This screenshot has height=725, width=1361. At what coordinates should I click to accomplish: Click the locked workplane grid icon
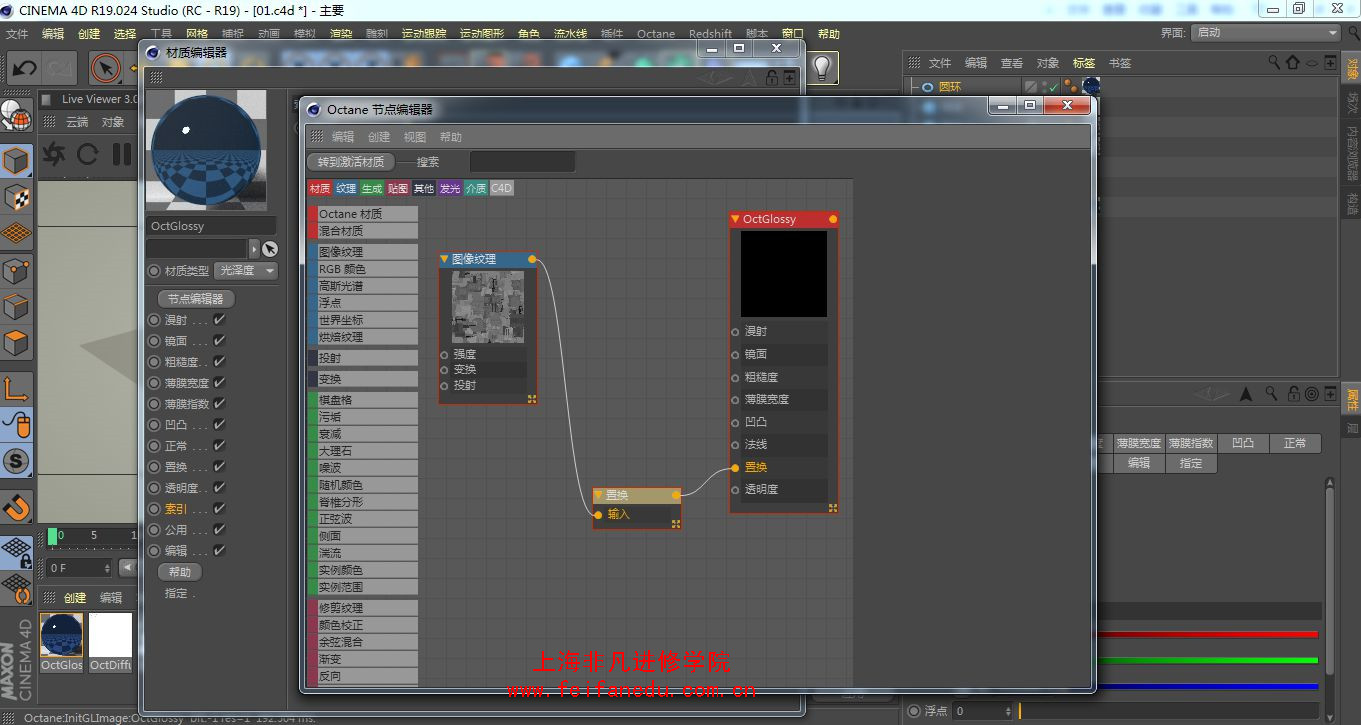(16, 551)
